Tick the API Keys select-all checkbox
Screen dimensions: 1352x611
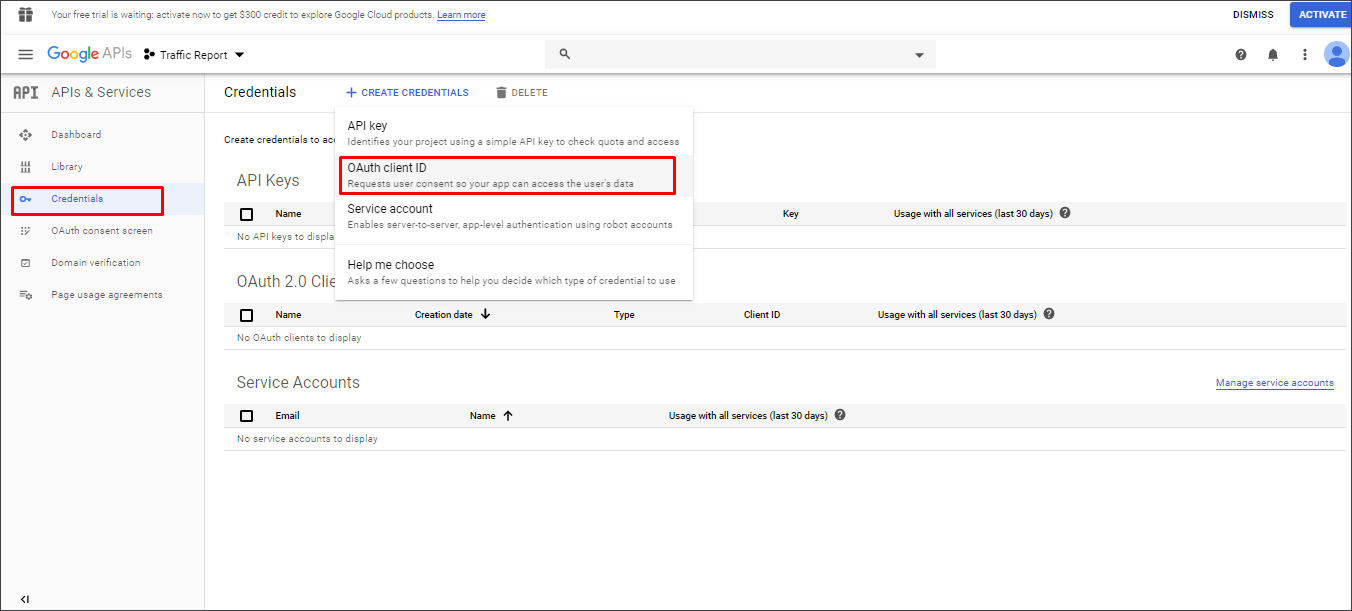(x=247, y=214)
